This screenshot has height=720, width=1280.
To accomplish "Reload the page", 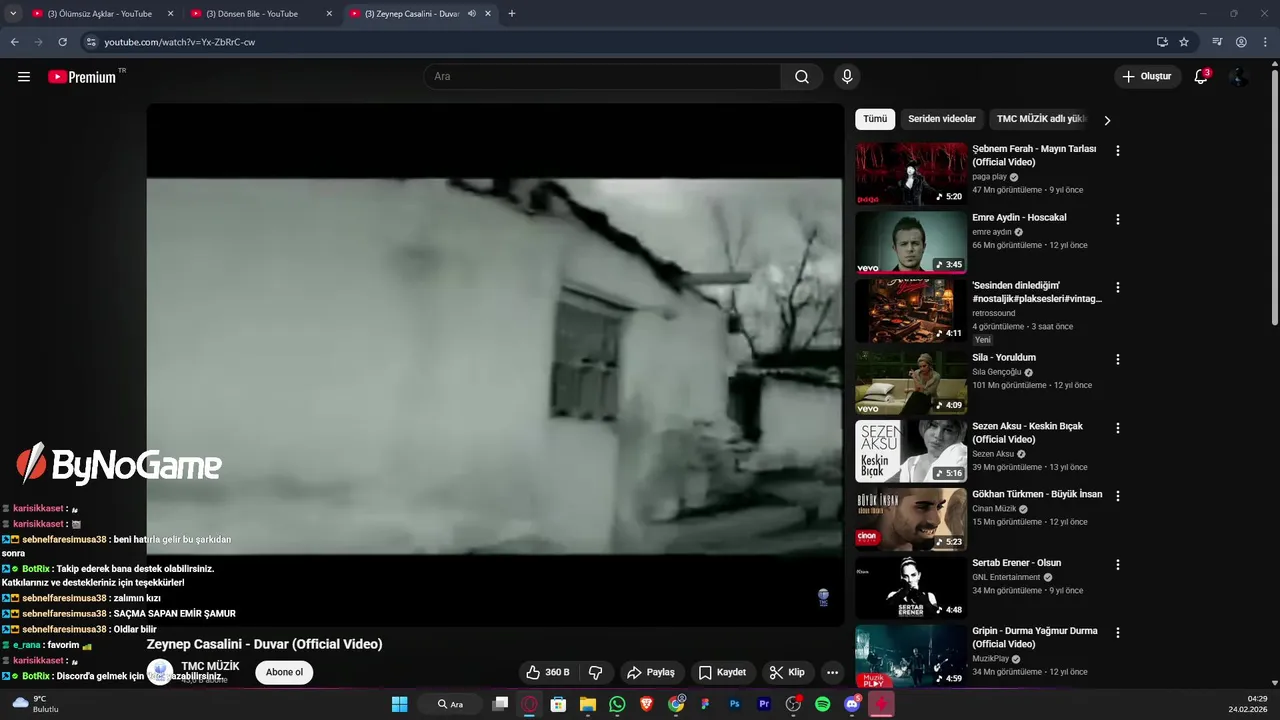I will coord(62,42).
